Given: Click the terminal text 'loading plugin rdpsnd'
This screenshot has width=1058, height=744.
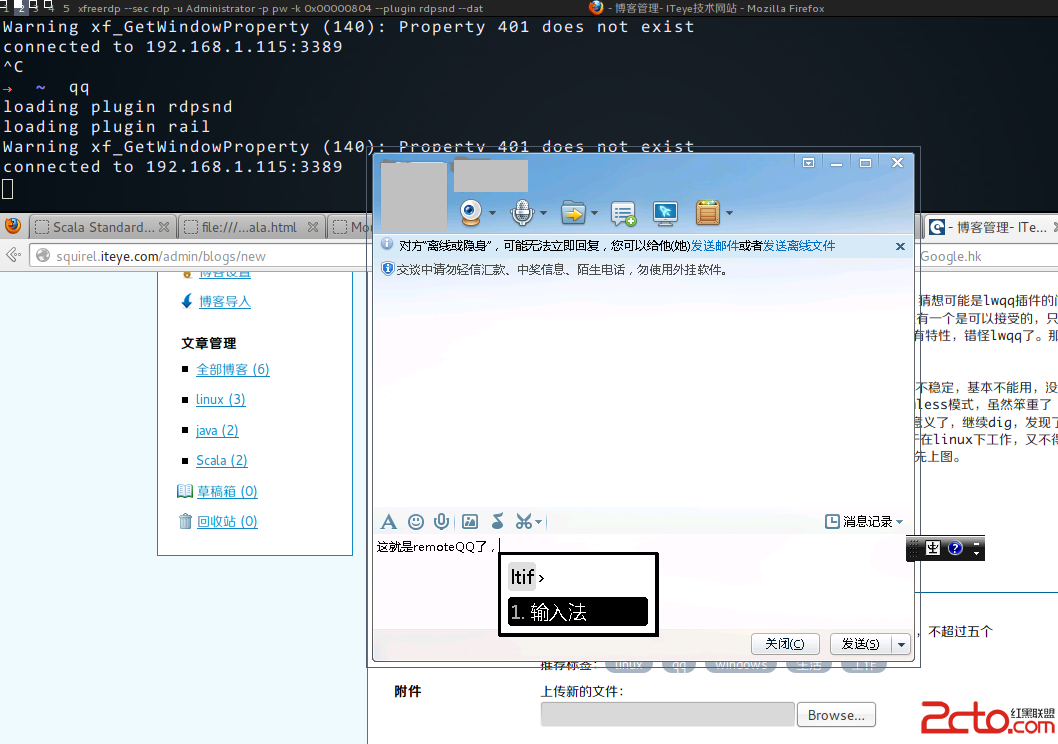Looking at the screenshot, I should (118, 107).
